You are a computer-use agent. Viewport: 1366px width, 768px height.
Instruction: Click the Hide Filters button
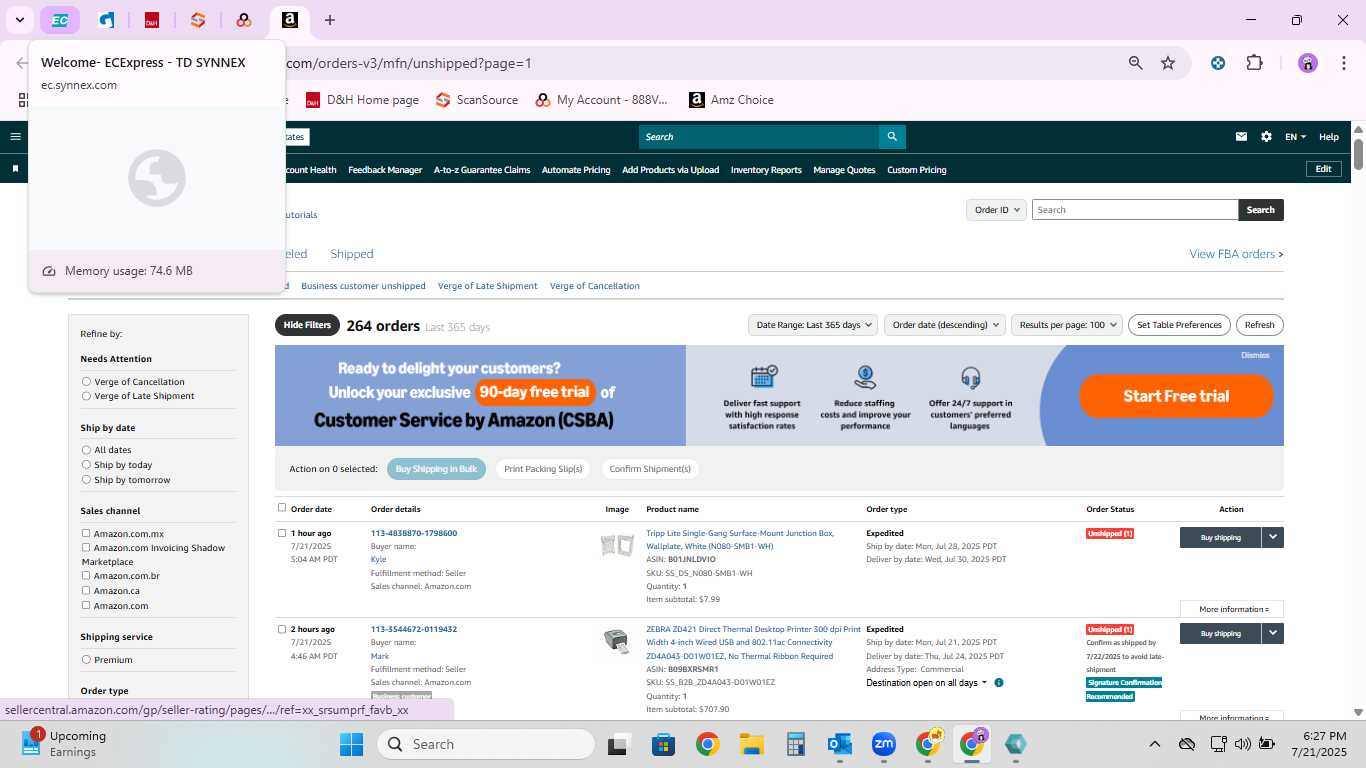click(307, 325)
